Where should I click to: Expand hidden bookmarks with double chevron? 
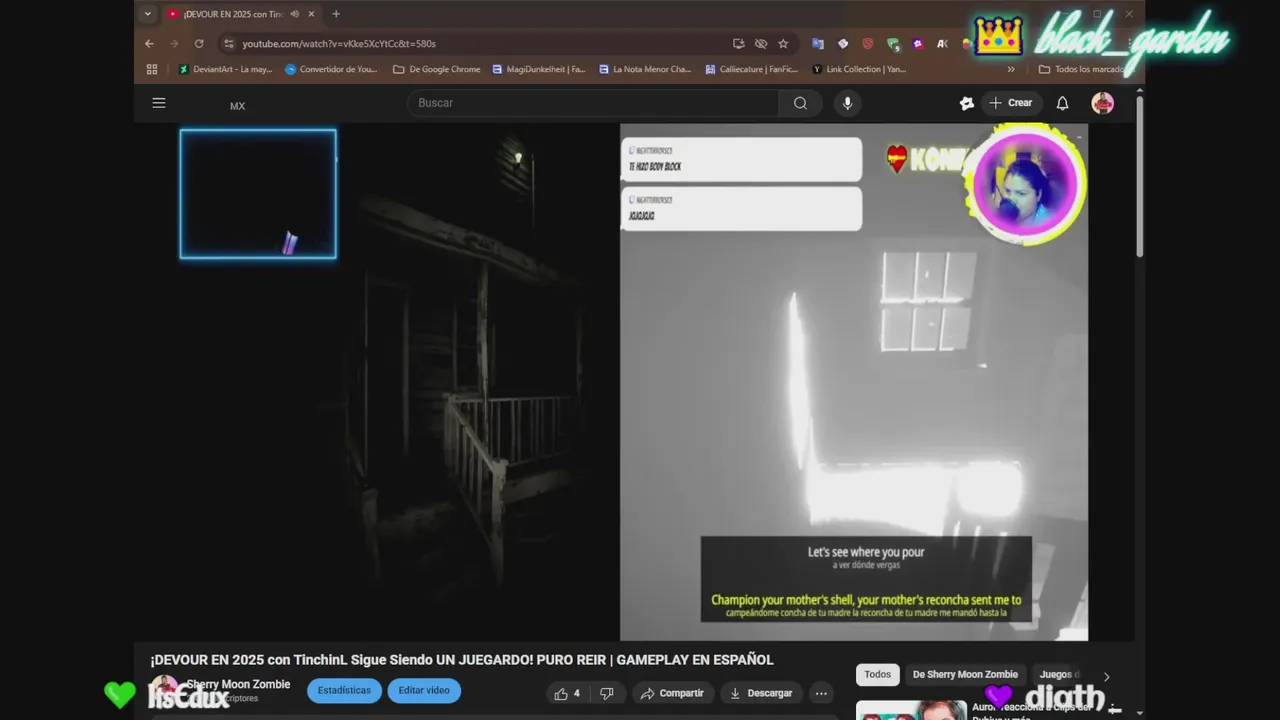[x=1011, y=69]
